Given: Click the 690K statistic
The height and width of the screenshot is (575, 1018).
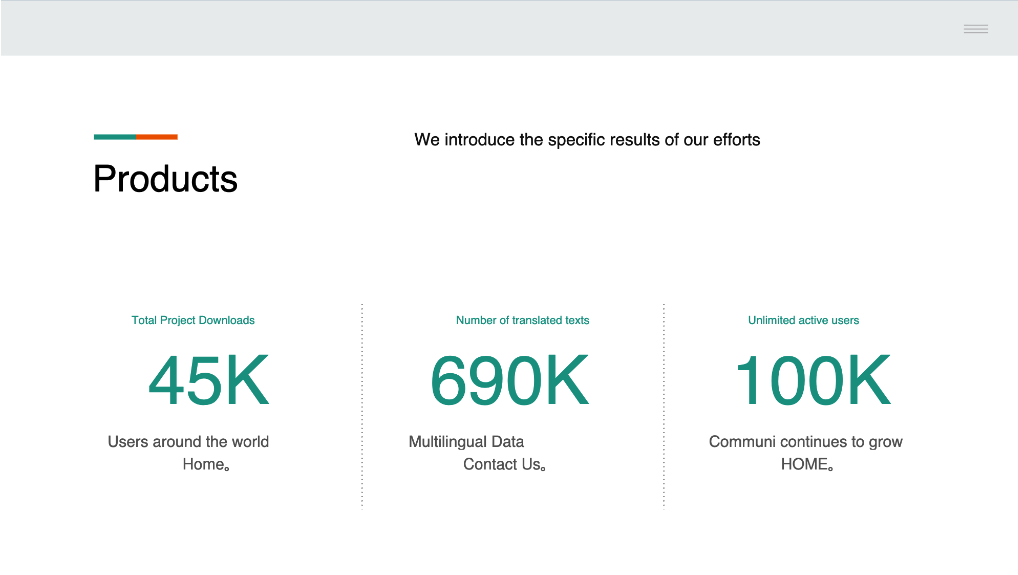Looking at the screenshot, I should 510,380.
